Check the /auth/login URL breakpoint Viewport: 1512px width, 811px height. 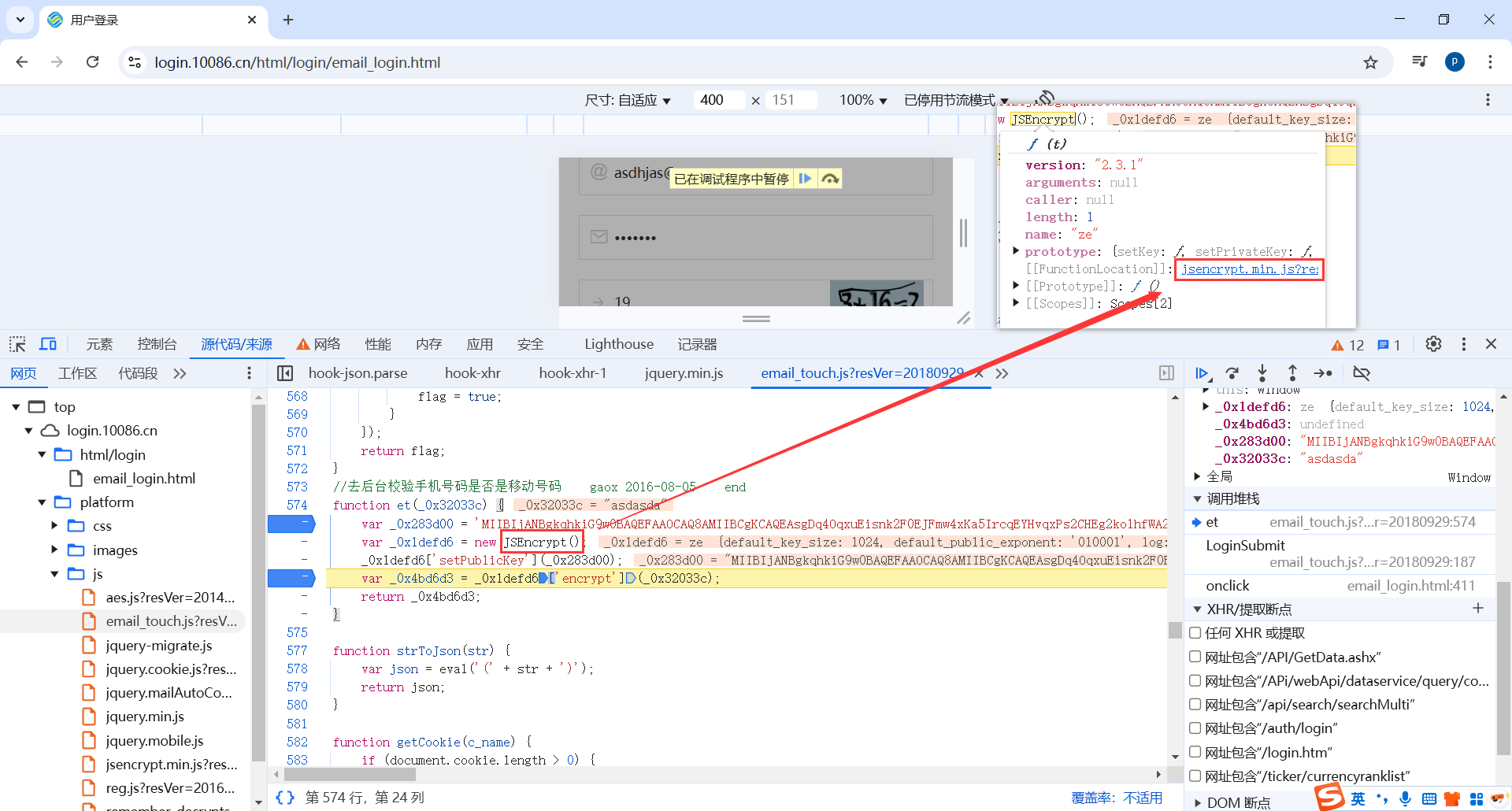[1195, 728]
